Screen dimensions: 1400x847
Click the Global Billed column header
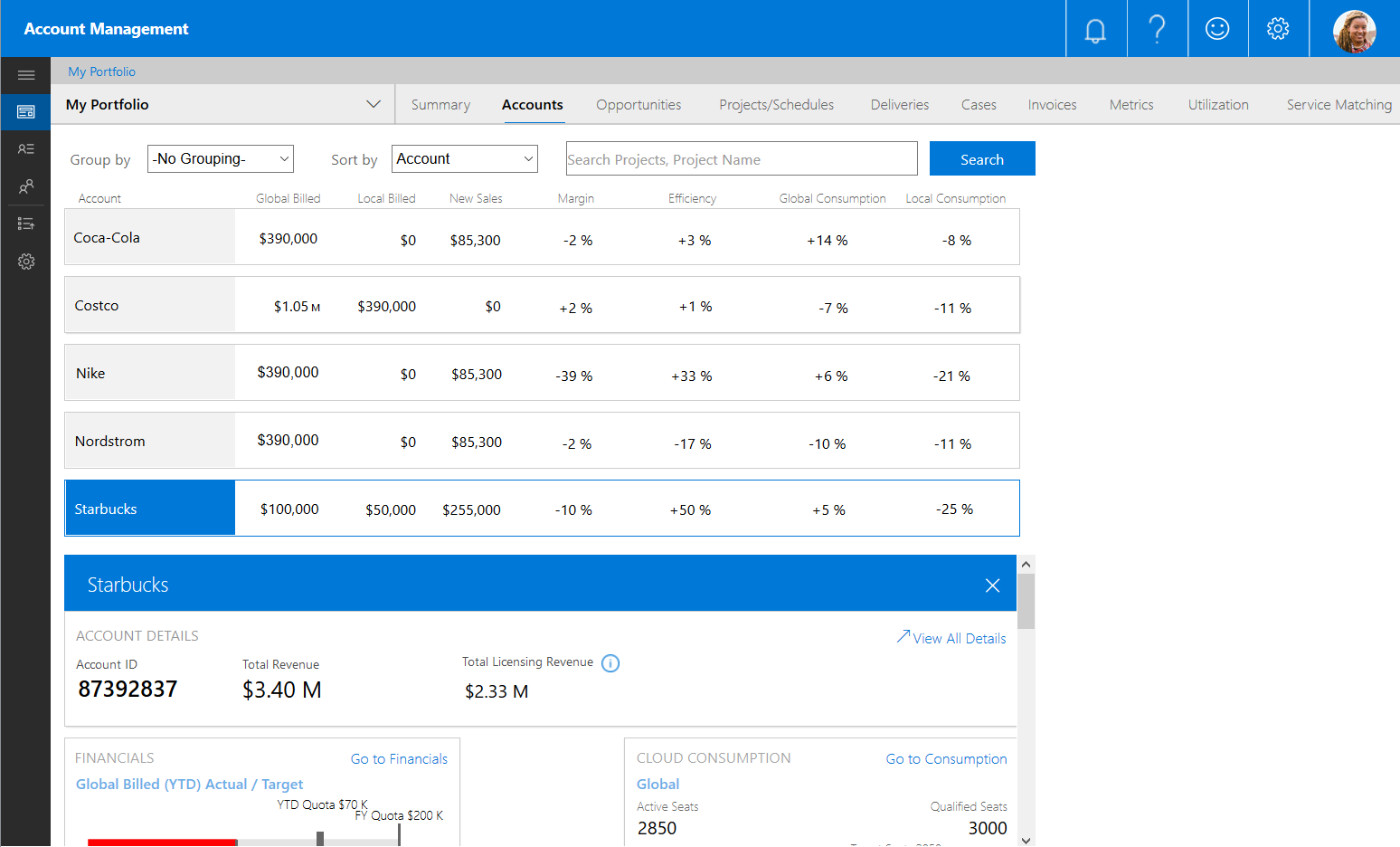288,198
